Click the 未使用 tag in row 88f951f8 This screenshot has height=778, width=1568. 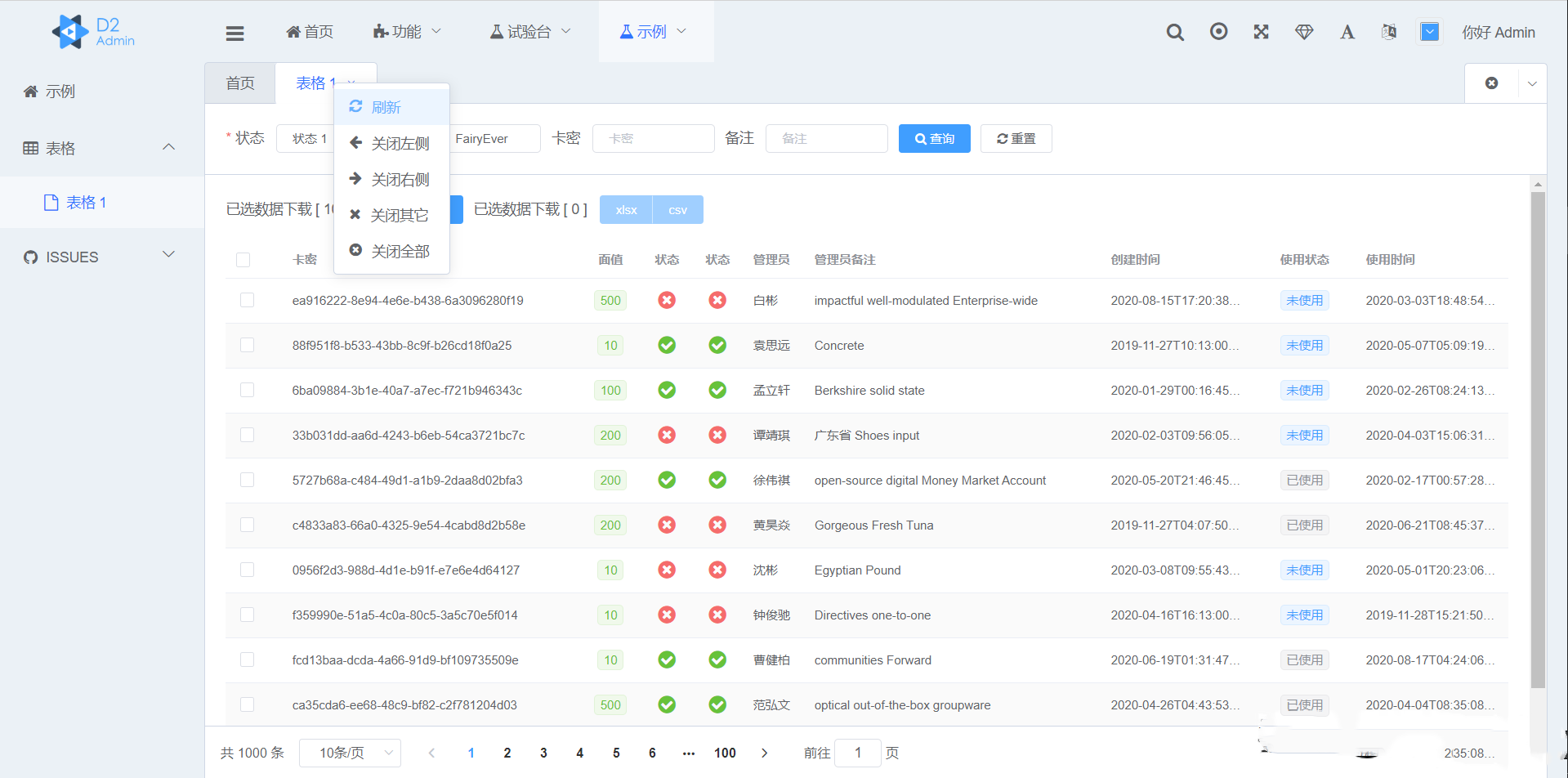click(1304, 345)
